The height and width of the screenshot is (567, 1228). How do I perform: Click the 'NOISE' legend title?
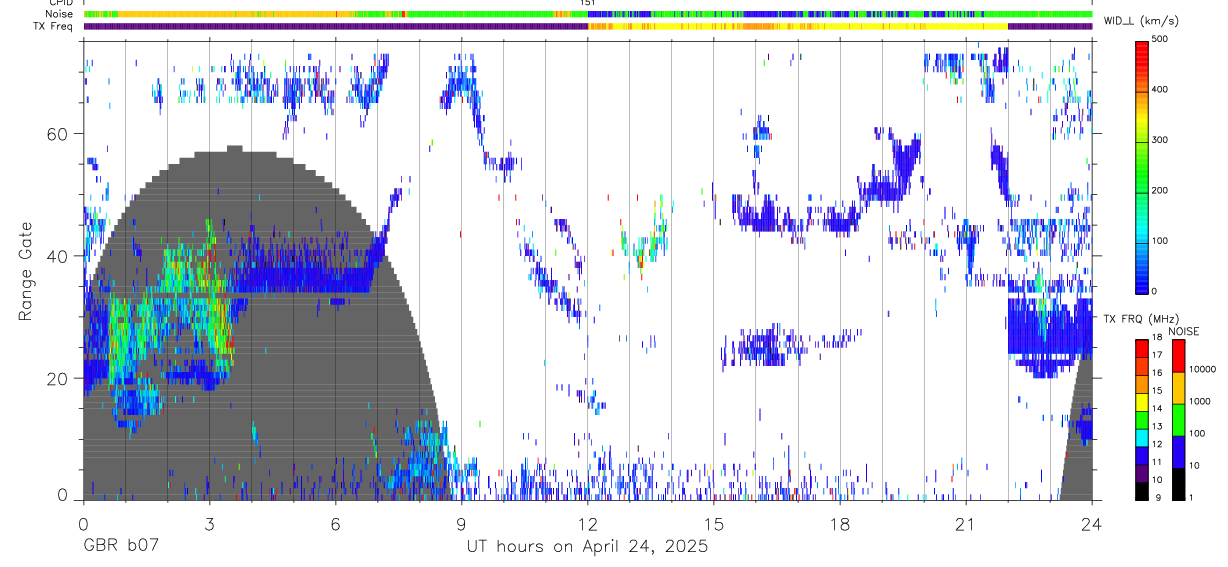1182,331
